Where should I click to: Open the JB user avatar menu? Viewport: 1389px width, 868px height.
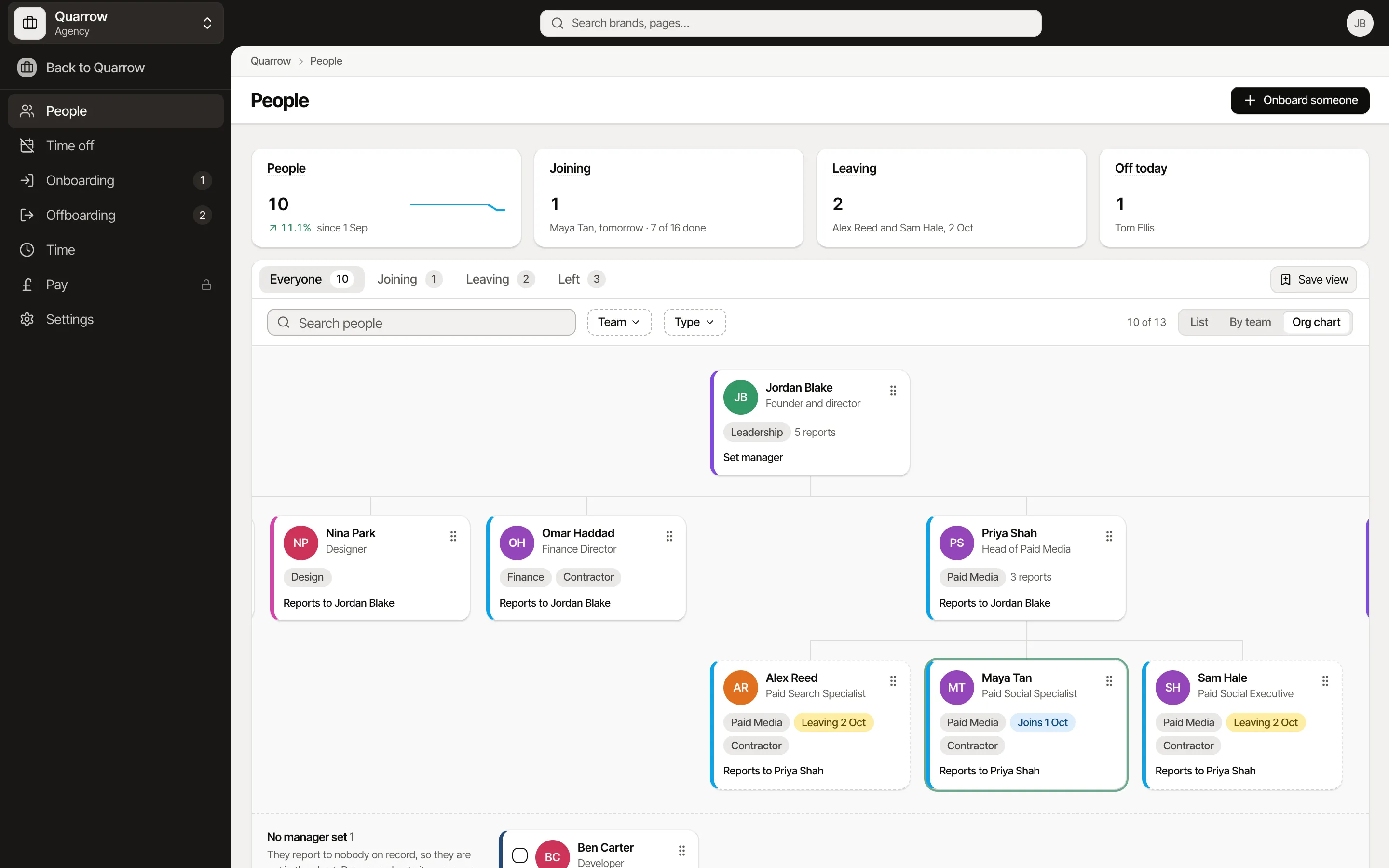[x=1359, y=23]
